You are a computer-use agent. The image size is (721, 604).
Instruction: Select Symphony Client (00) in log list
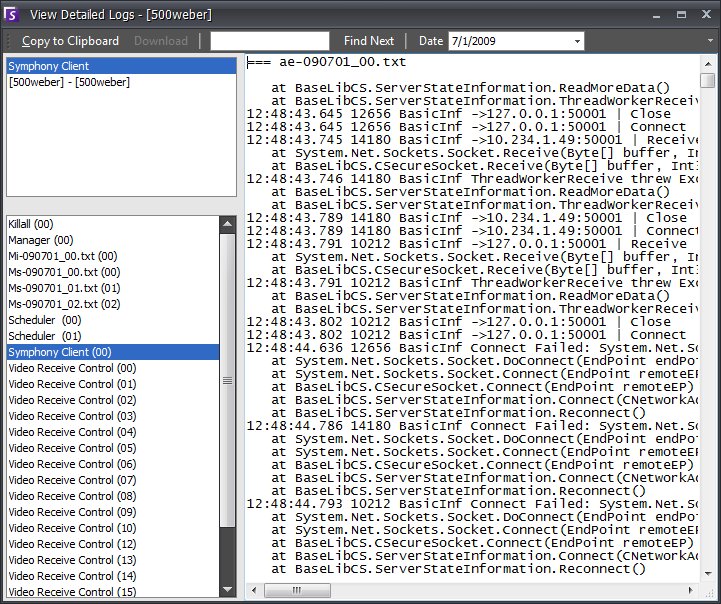pyautogui.click(x=113, y=352)
